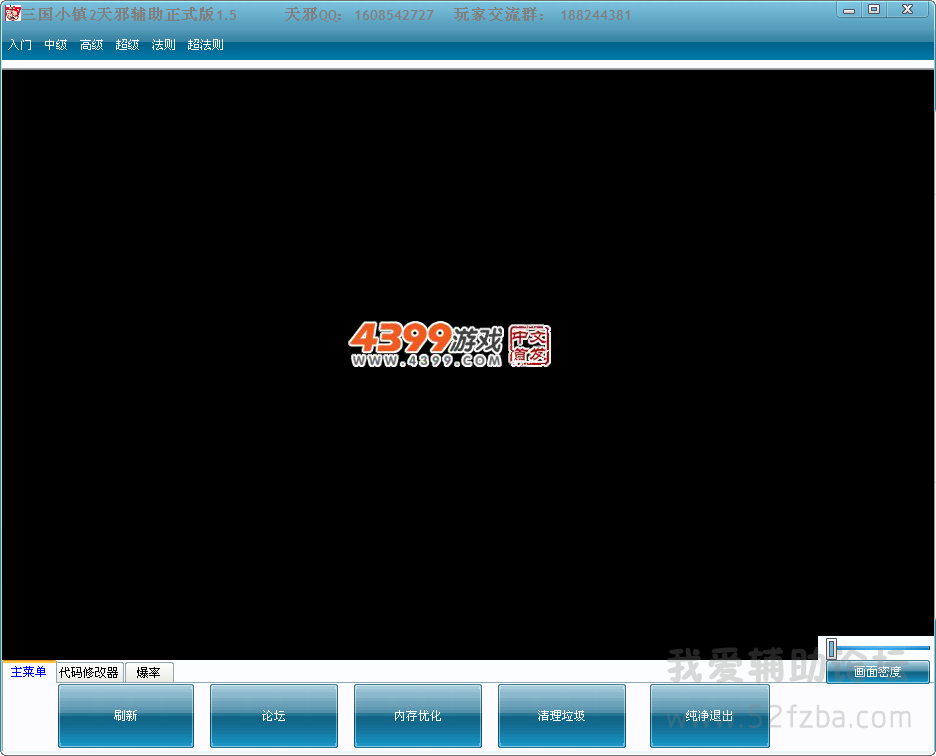Image resolution: width=936 pixels, height=756 pixels.
Task: Open the 论坛 button
Action: coord(274,715)
